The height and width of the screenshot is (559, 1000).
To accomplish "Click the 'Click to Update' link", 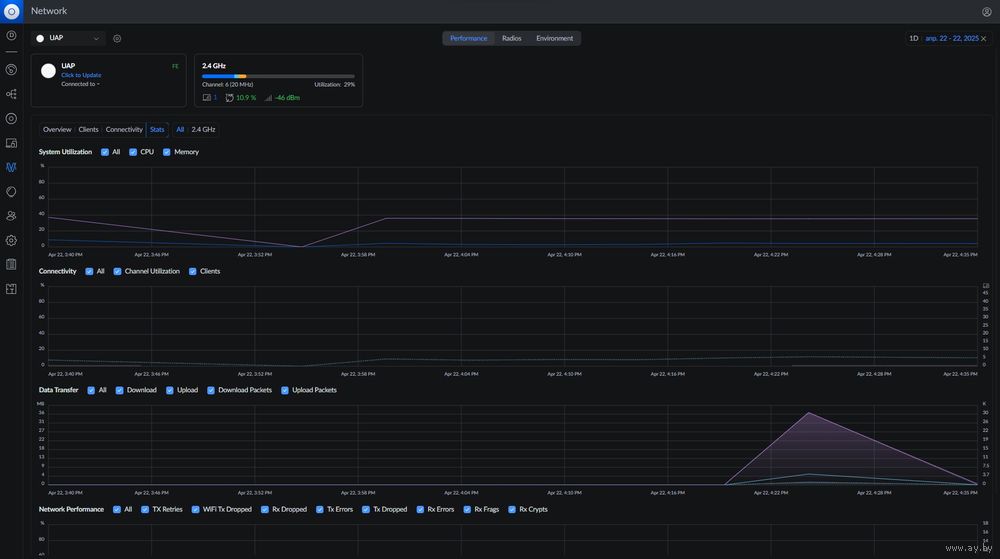I will (x=81, y=75).
